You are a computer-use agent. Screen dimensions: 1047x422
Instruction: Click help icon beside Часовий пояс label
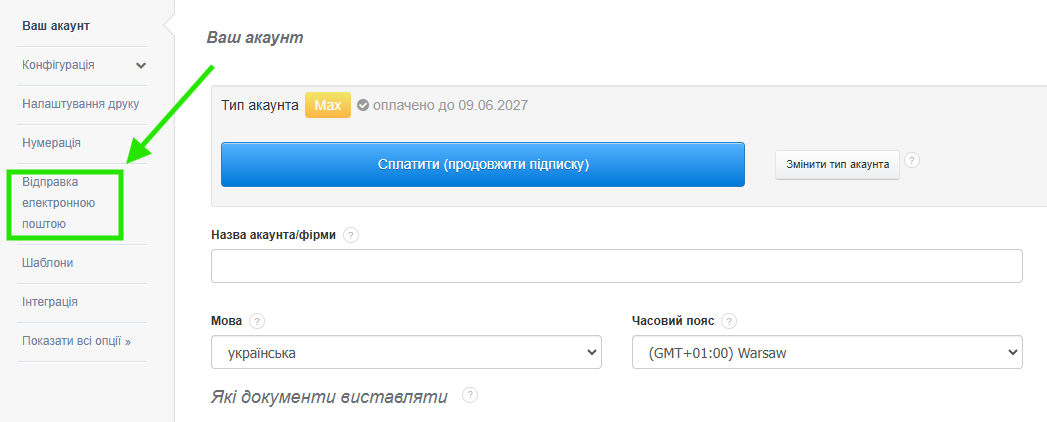click(x=729, y=321)
